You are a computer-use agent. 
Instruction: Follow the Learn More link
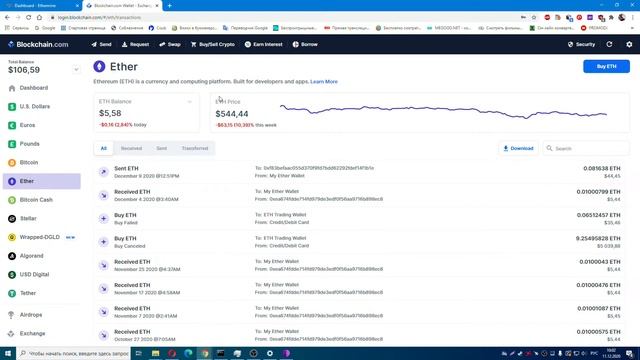click(x=324, y=82)
